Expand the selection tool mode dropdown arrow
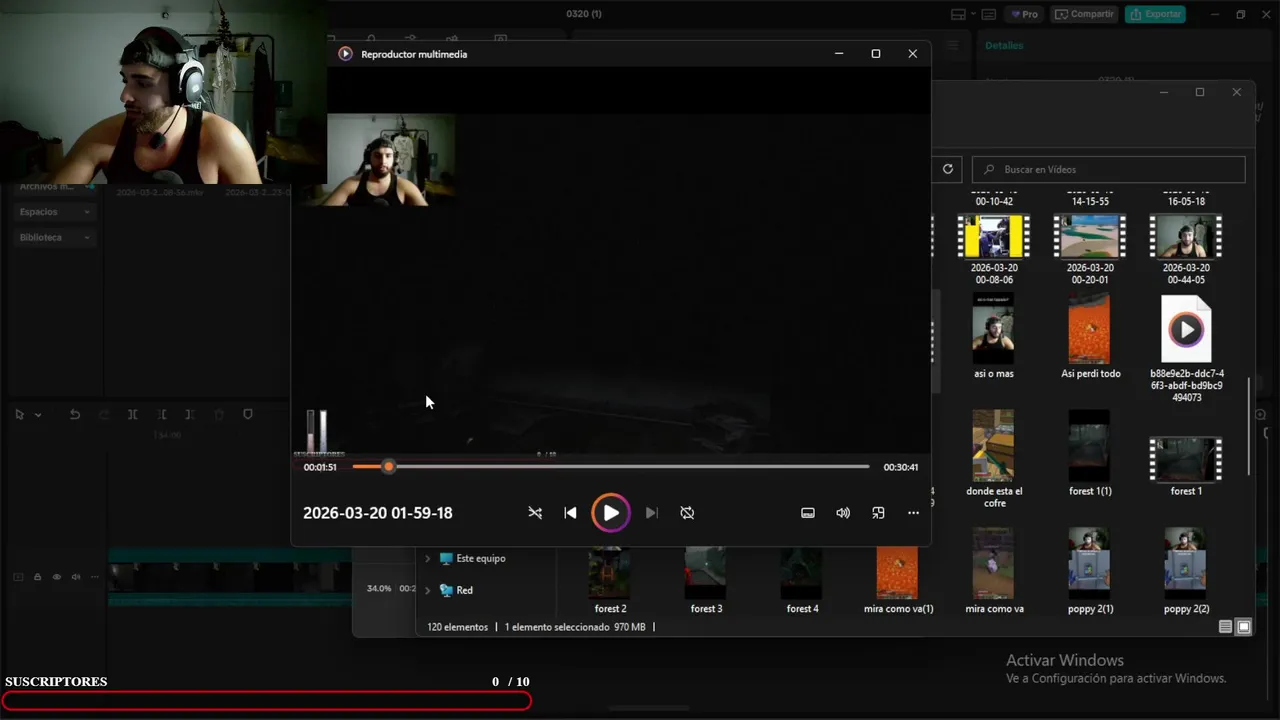This screenshot has height=720, width=1280. (x=38, y=414)
